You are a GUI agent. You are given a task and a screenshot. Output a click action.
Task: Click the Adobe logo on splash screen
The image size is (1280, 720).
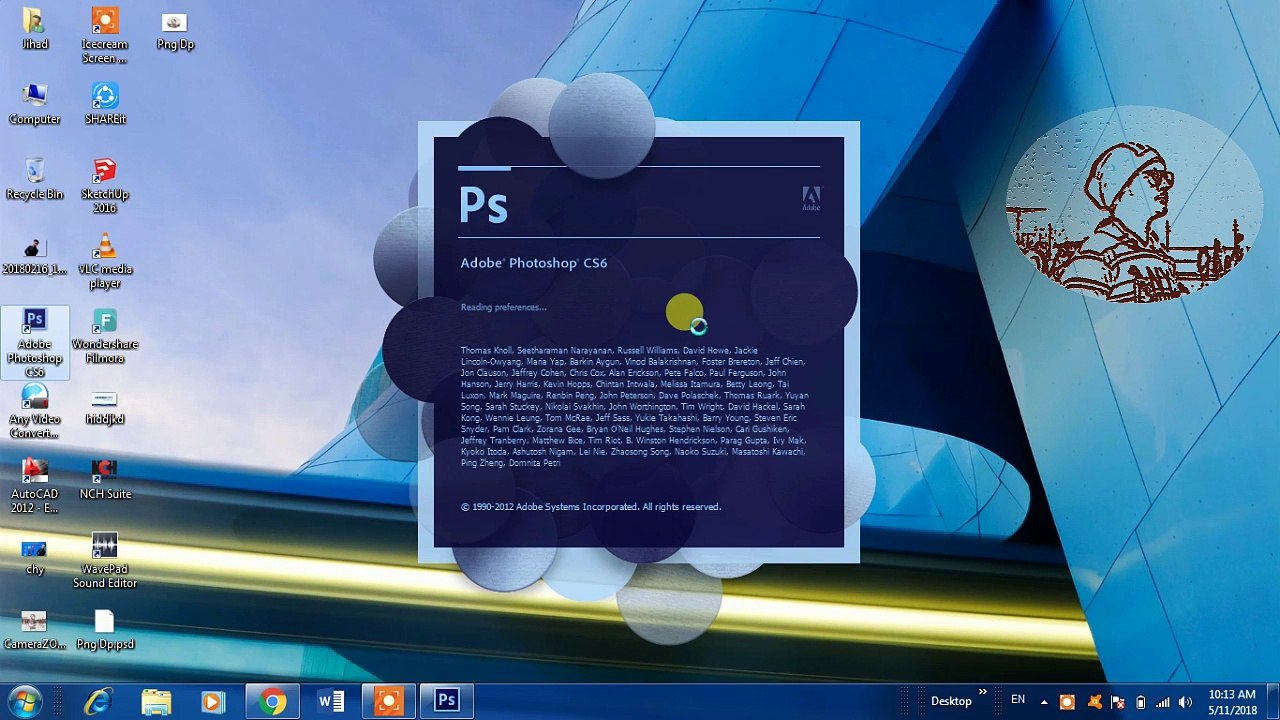(x=811, y=198)
